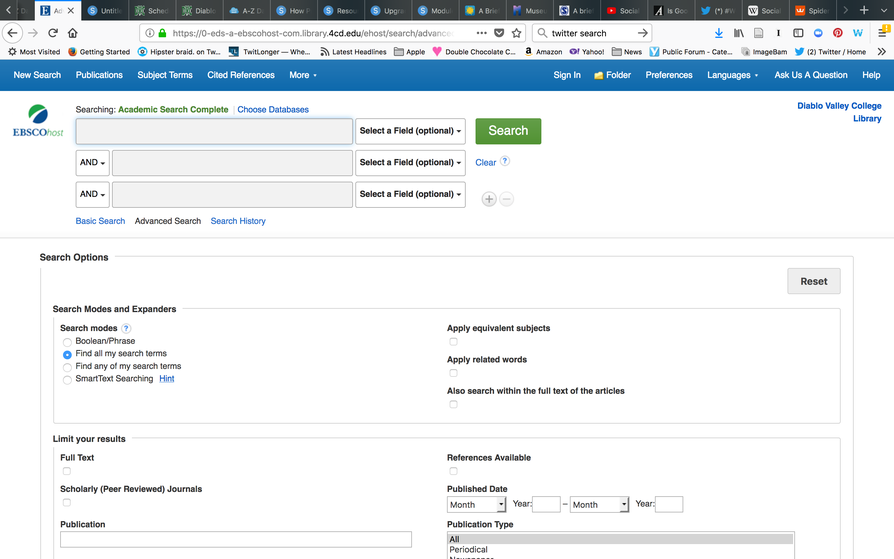
Task: Open Cited References in navigation bar
Action: (x=241, y=75)
